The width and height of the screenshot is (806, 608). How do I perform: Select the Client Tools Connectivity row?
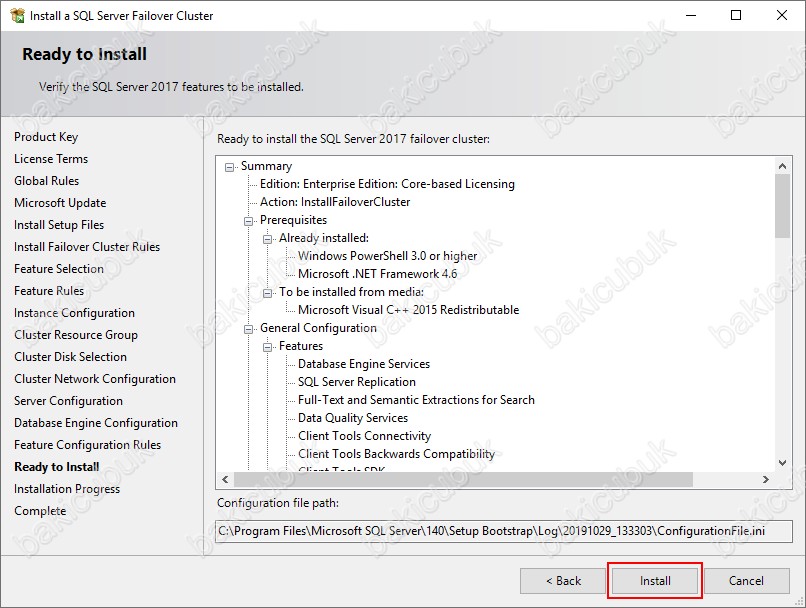[x=364, y=436]
